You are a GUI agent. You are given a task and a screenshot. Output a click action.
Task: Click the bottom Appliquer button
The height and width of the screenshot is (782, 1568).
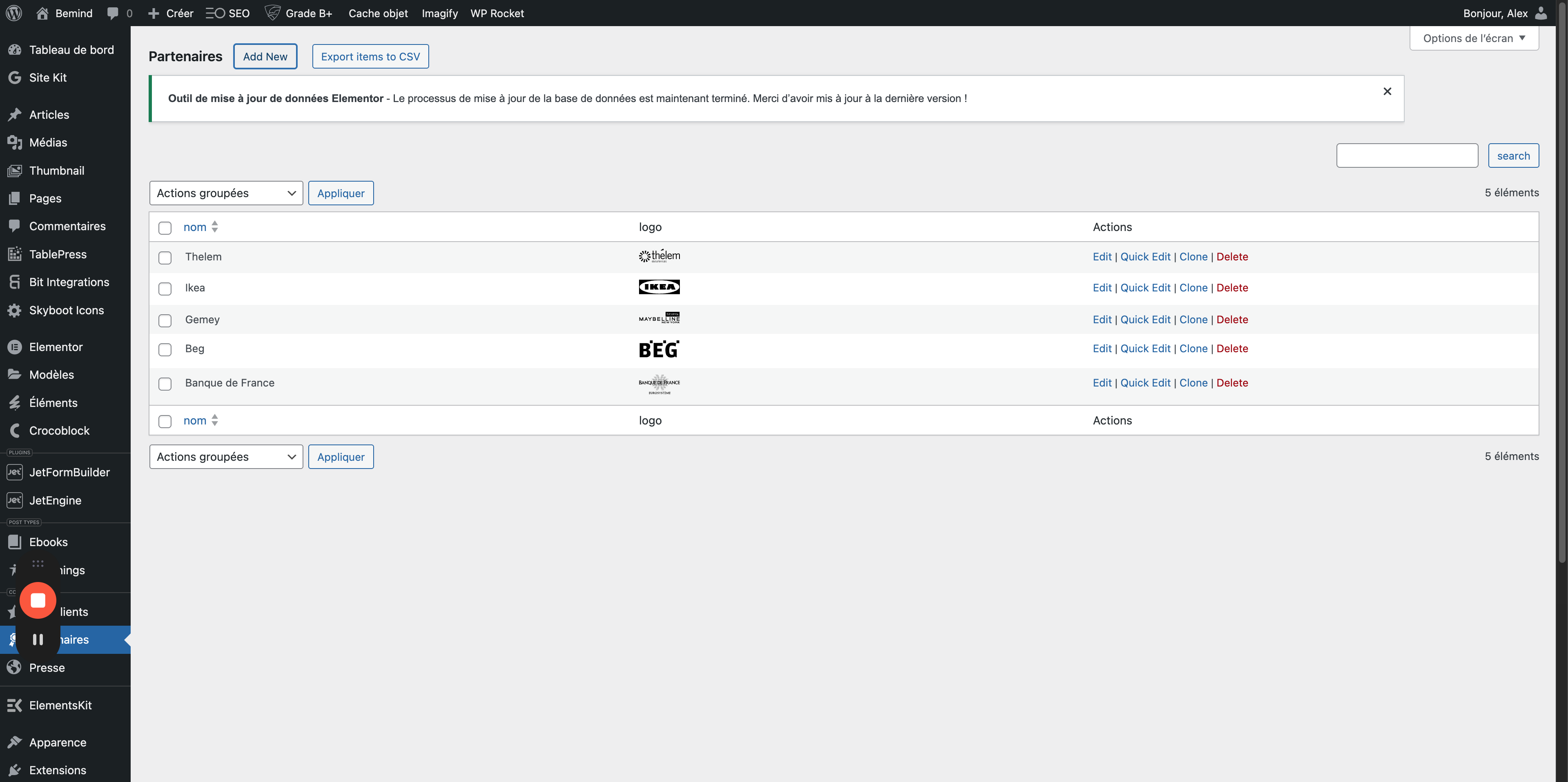pos(341,456)
